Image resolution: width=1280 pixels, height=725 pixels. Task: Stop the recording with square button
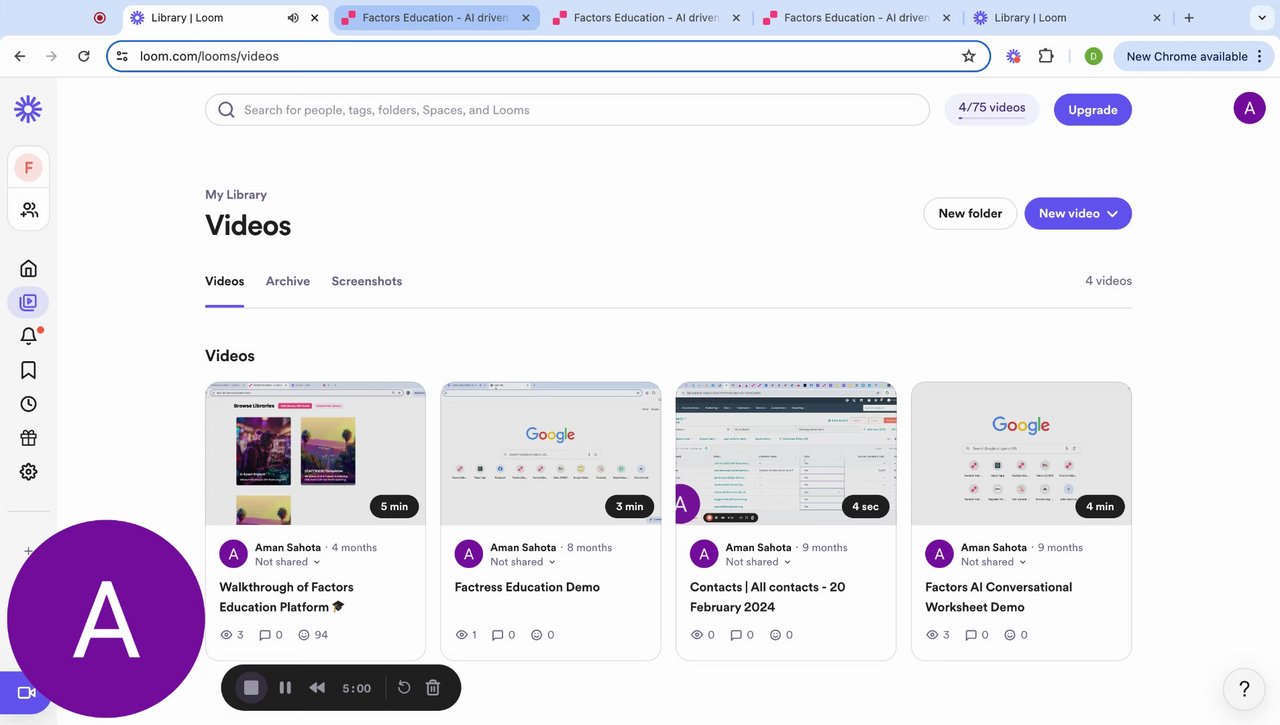(x=251, y=688)
